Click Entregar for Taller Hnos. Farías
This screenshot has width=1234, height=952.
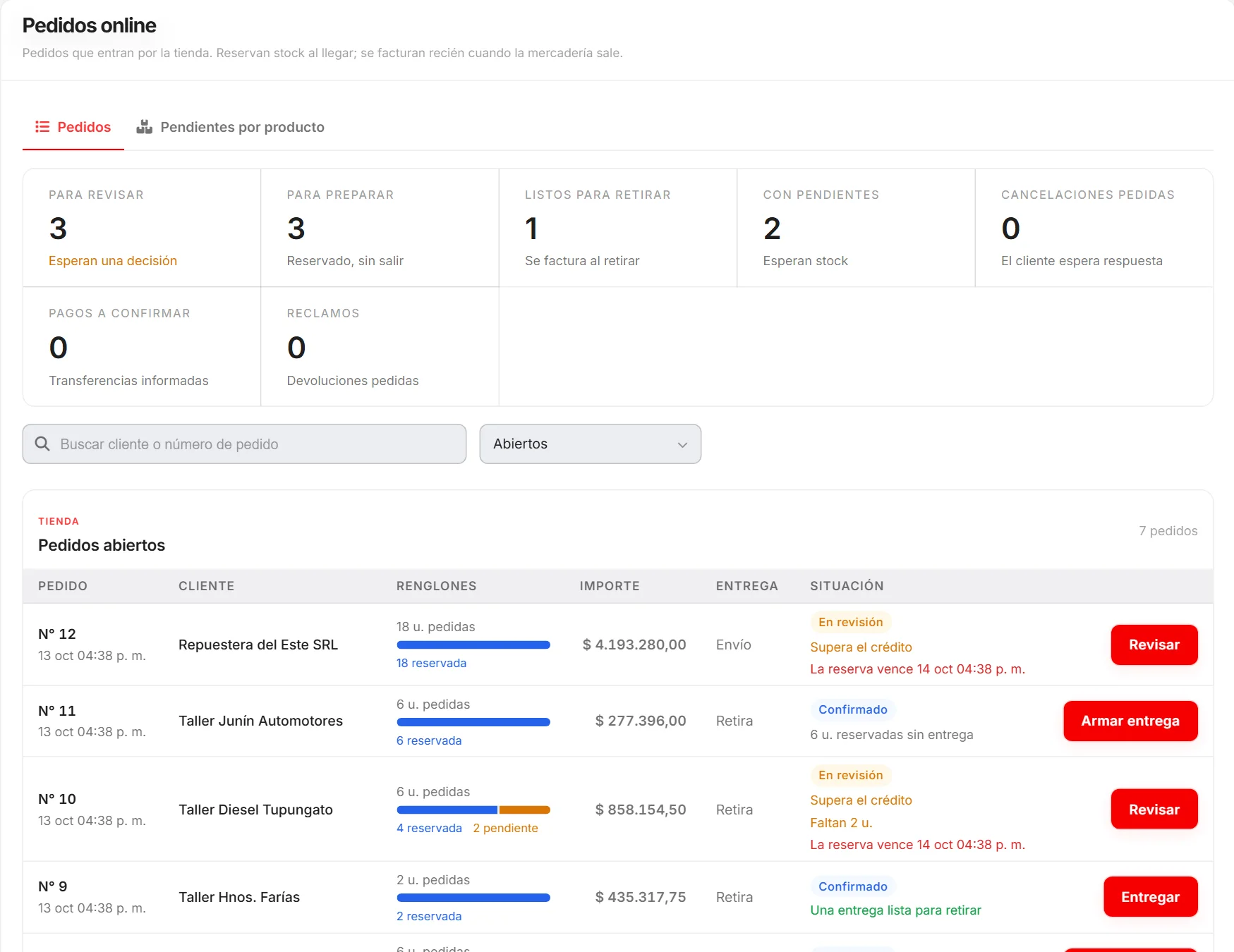pyautogui.click(x=1151, y=897)
